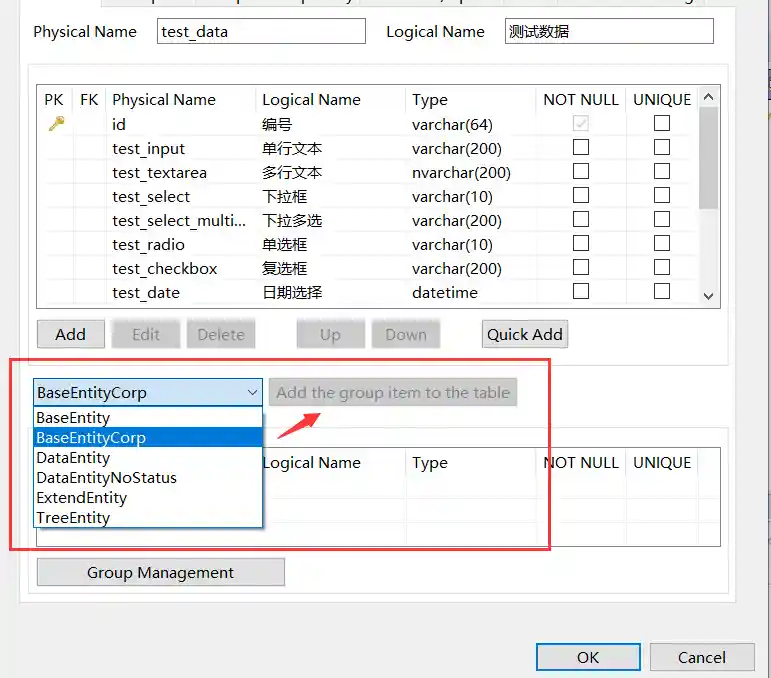Screen dimensions: 771x678
Task: Click the Edit column button
Action: pos(146,334)
